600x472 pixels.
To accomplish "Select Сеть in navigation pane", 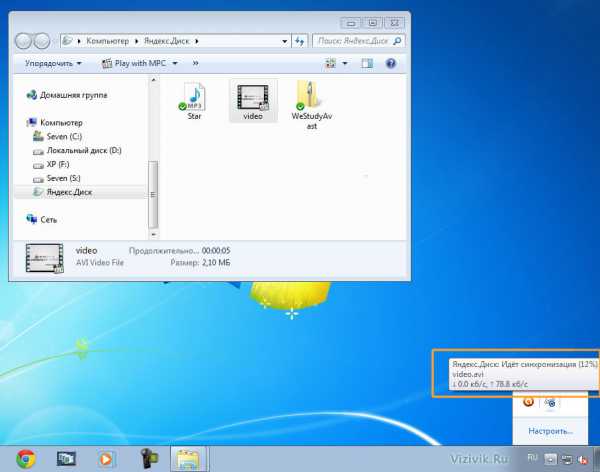I will [42, 219].
